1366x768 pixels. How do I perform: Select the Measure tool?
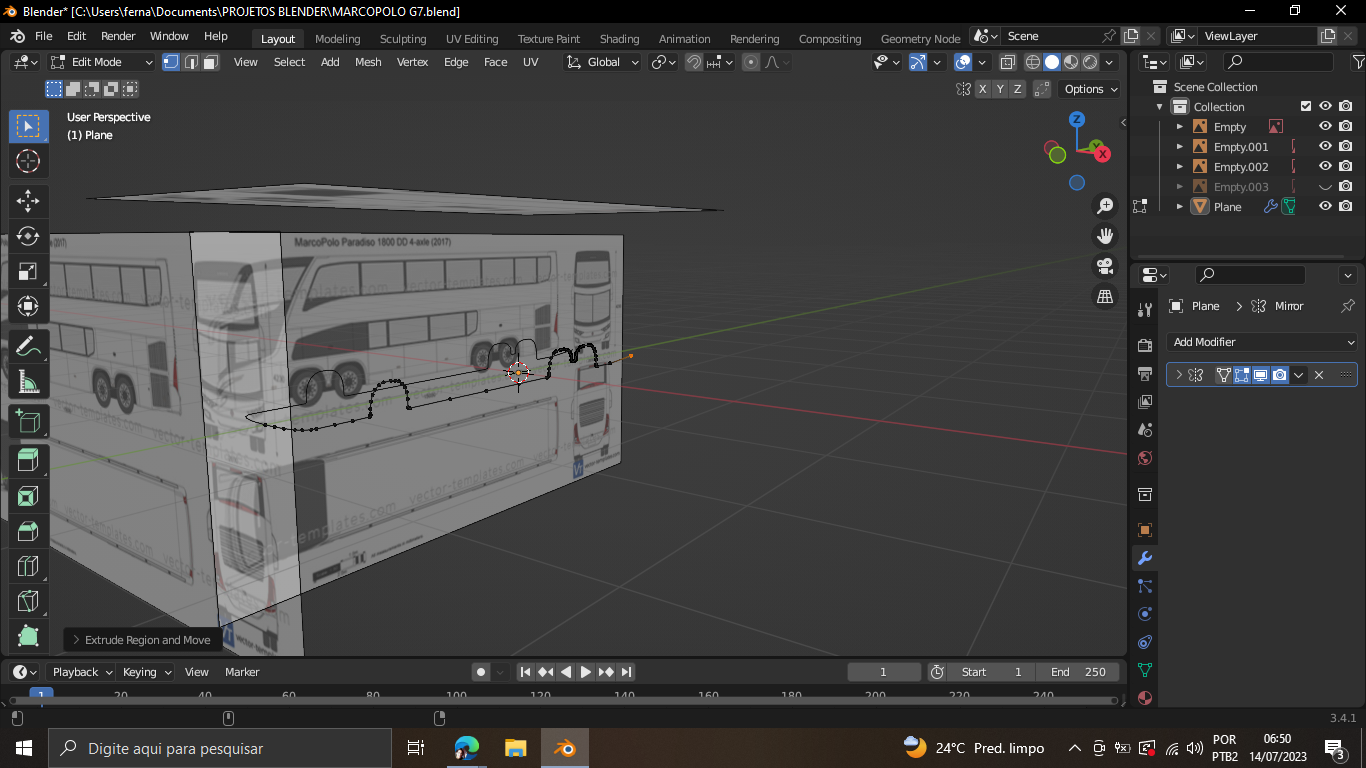(x=28, y=382)
